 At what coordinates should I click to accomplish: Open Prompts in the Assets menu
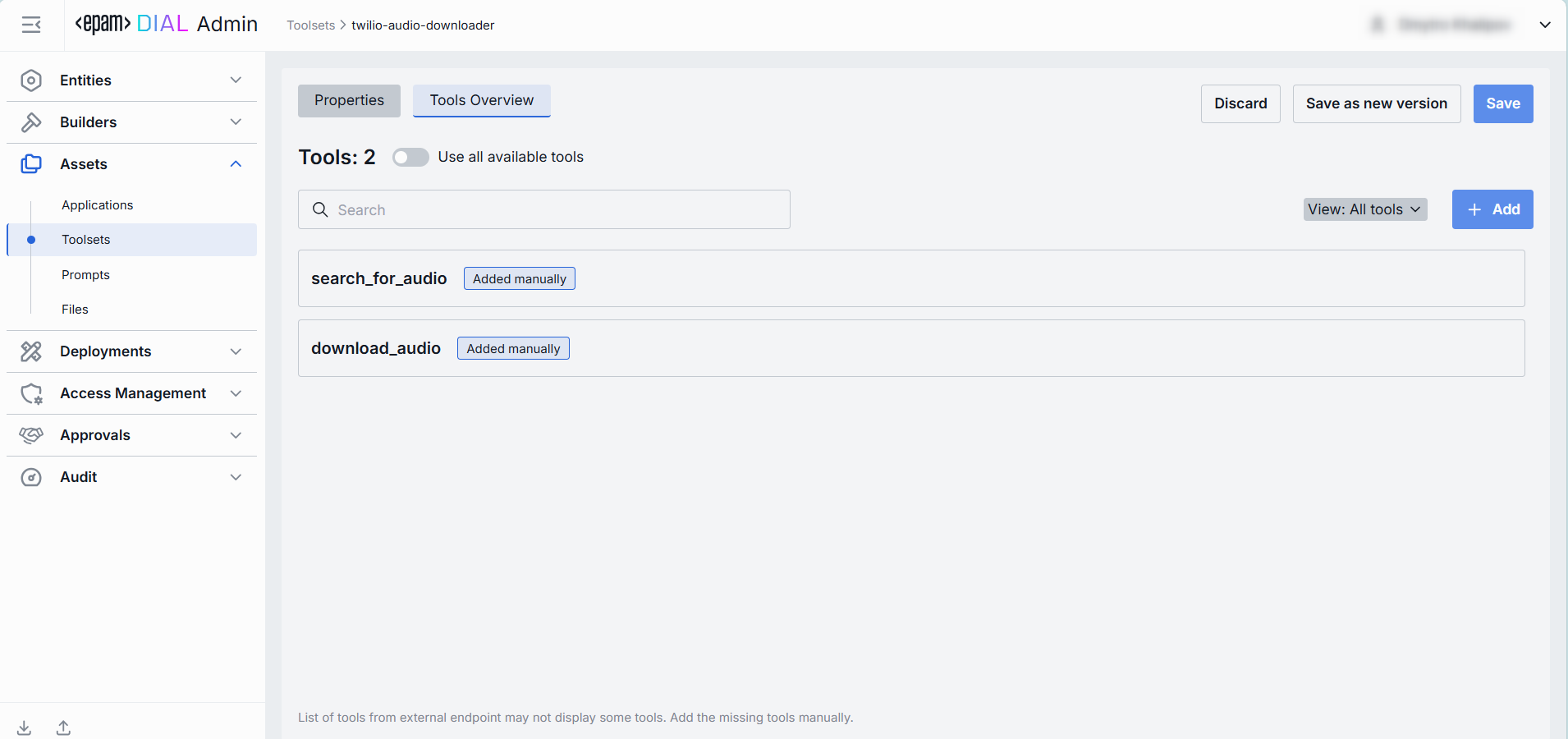point(85,275)
